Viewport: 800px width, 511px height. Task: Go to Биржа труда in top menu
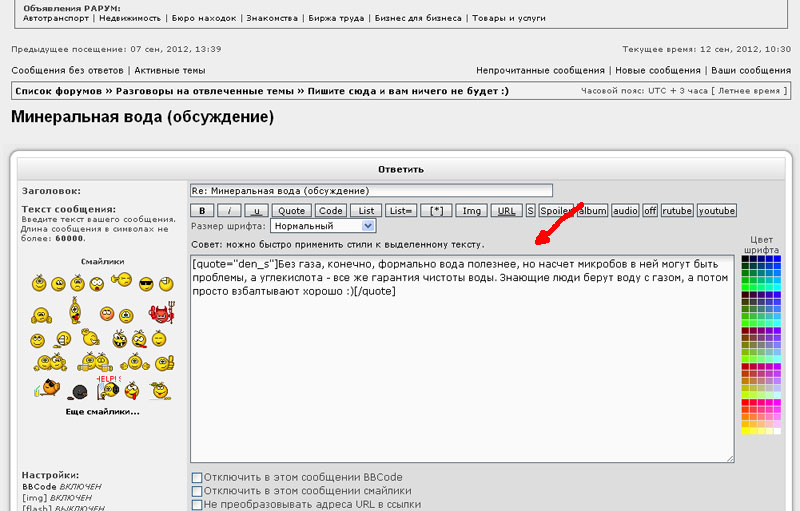click(x=338, y=18)
